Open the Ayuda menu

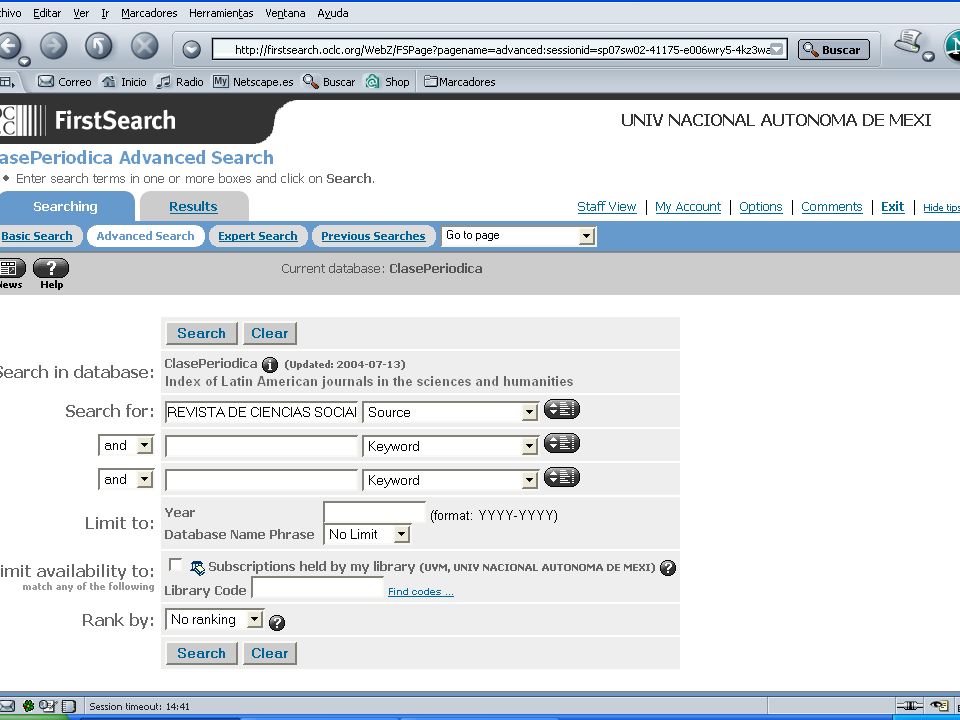click(333, 13)
